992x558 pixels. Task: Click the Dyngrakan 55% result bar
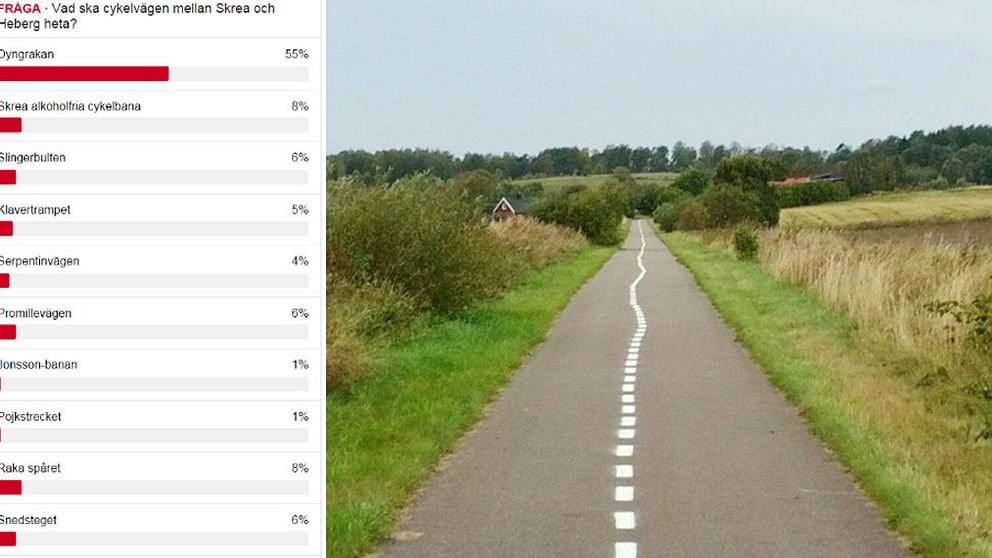154,73
